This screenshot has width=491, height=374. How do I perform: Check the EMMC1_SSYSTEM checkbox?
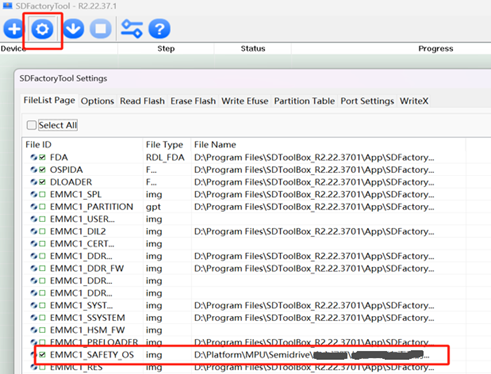click(x=42, y=318)
